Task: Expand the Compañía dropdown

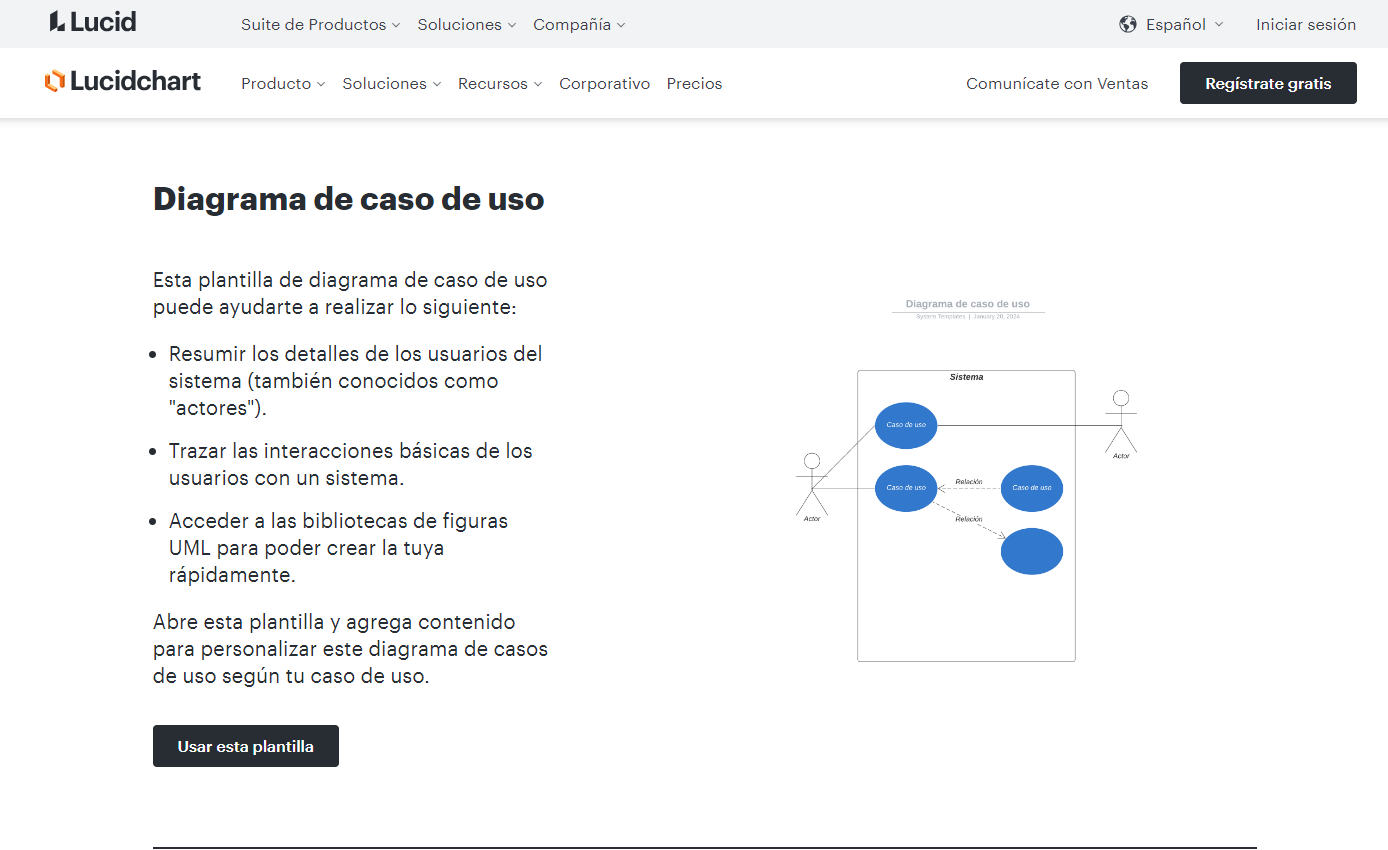Action: [579, 25]
